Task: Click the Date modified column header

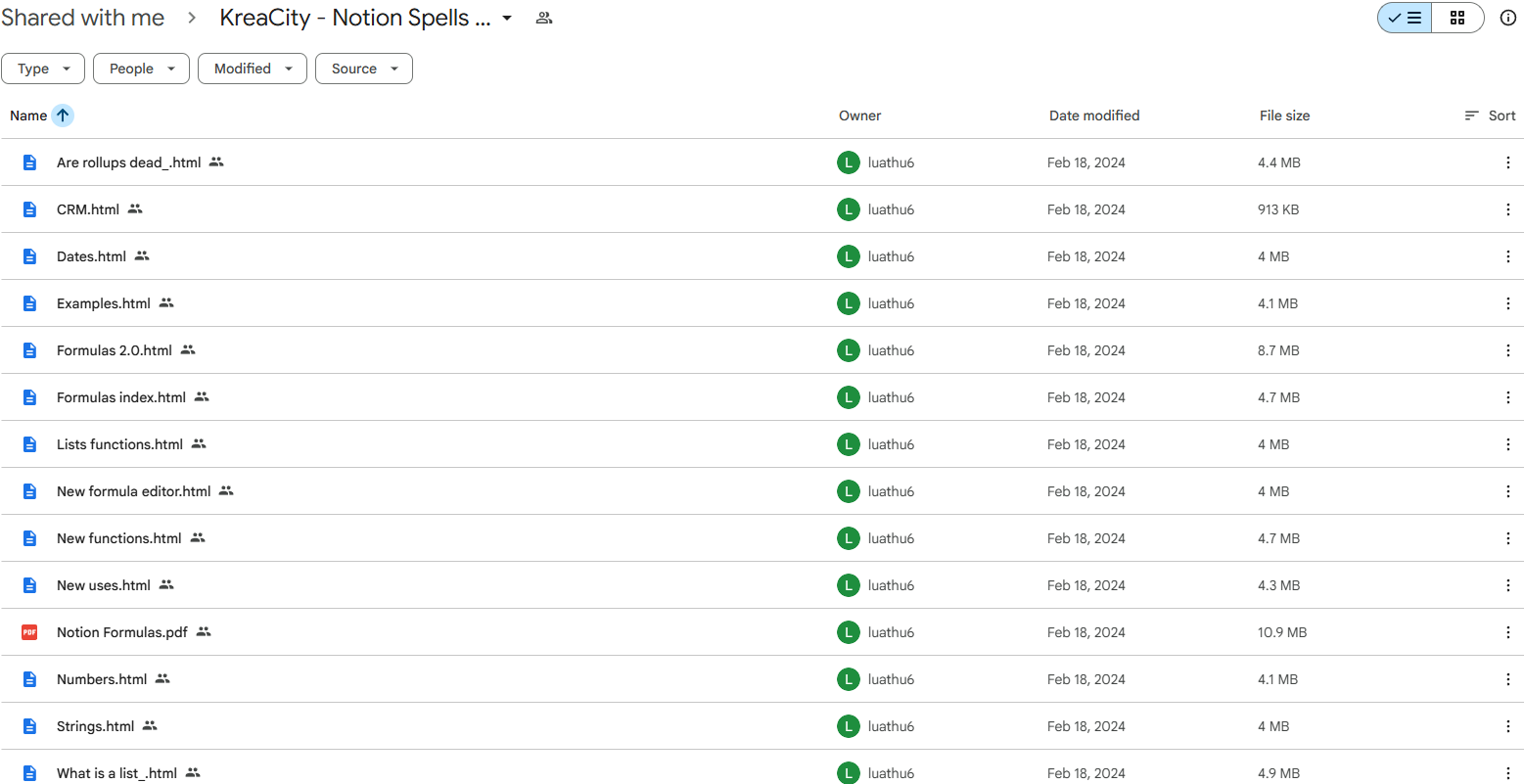Action: click(x=1094, y=115)
